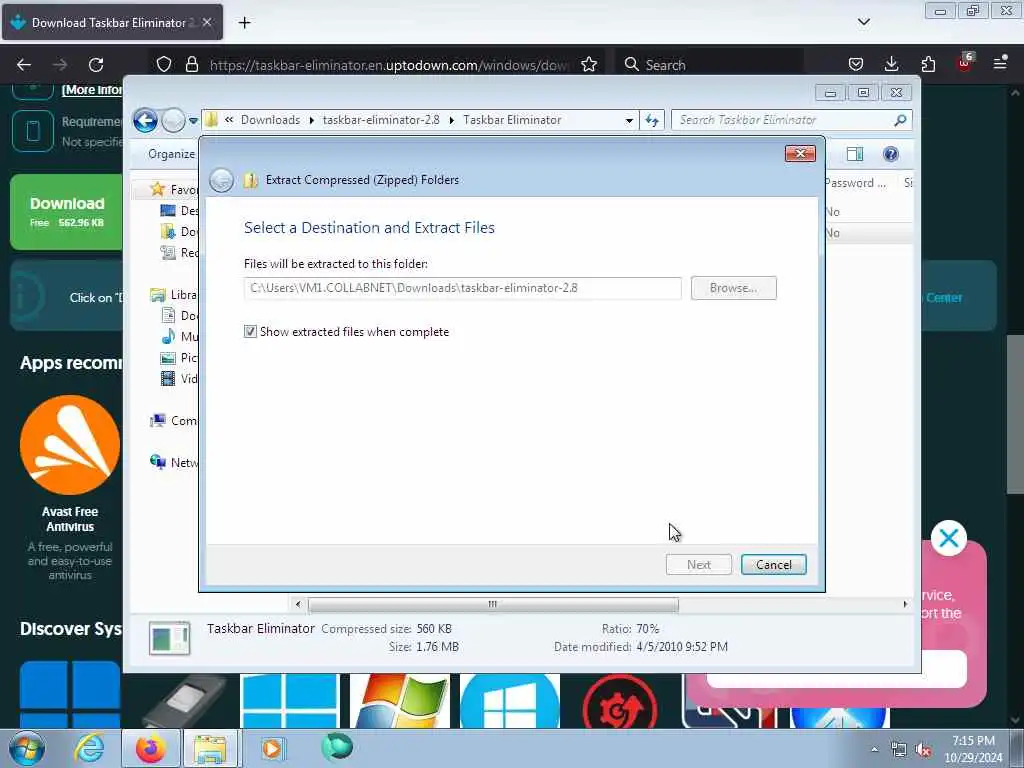Click Cancel in the Extract dialog
1024x768 pixels.
click(x=774, y=565)
